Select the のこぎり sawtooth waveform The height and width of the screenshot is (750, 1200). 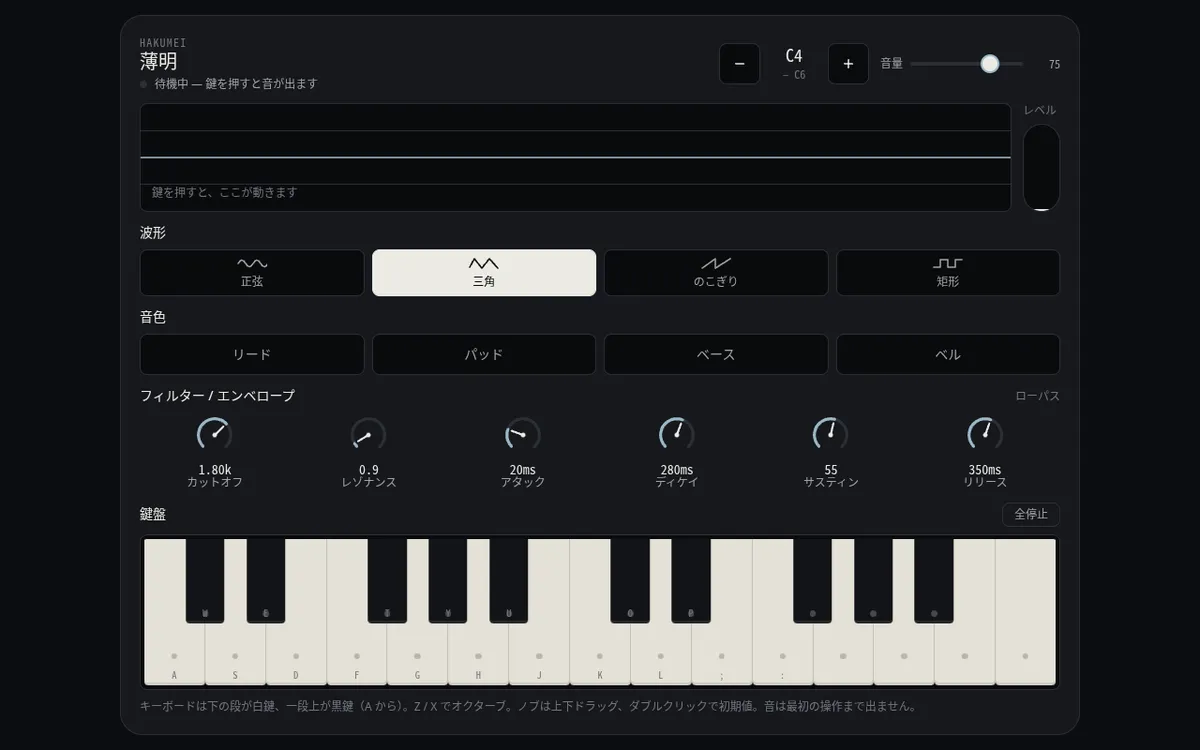coord(716,273)
